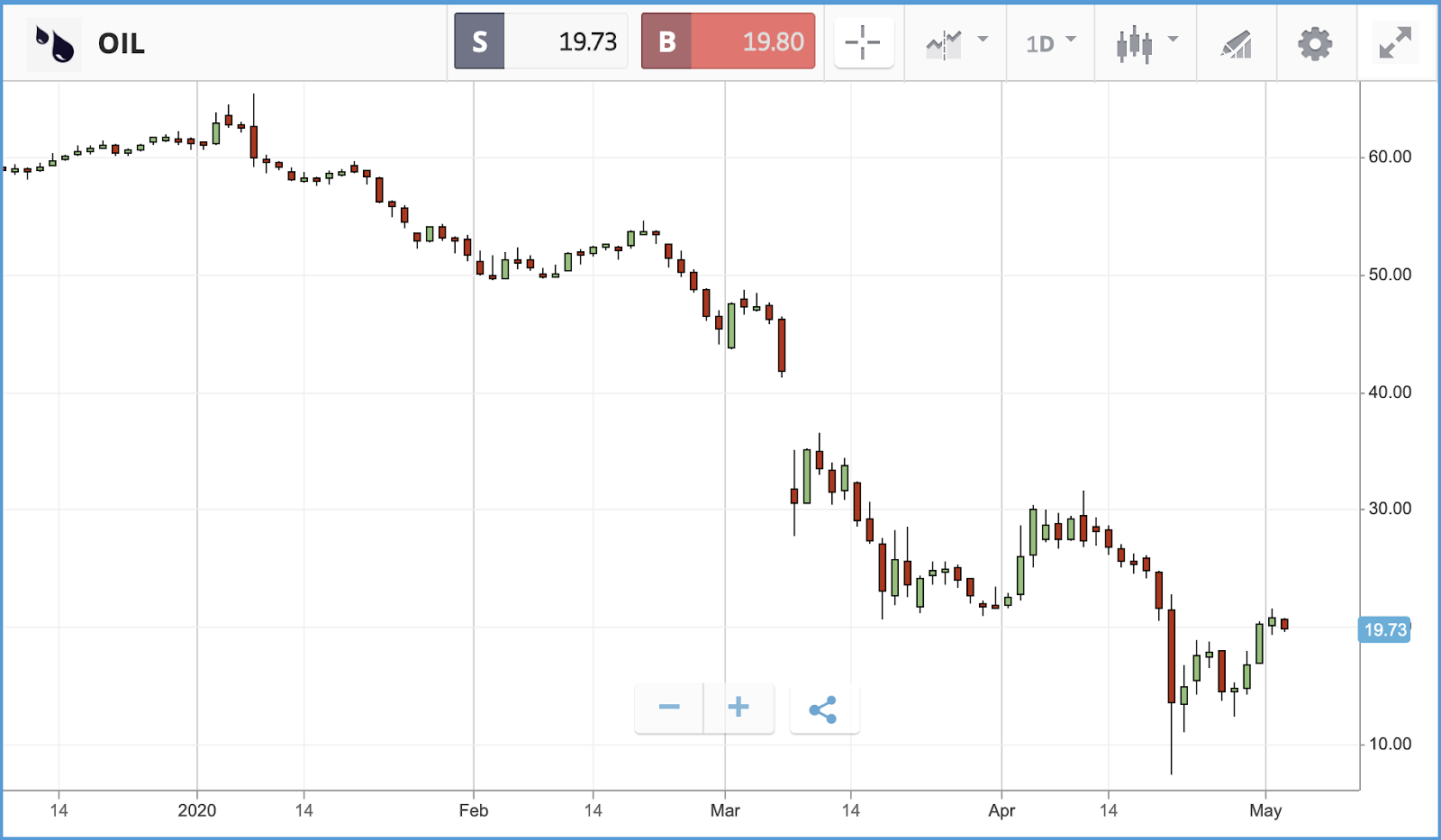Expand the chart type dropdown arrow

click(x=1173, y=40)
